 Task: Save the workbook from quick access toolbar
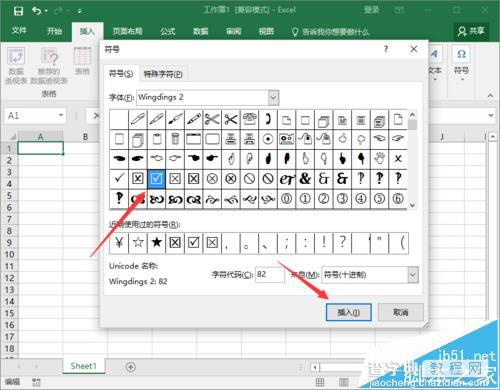(18, 11)
